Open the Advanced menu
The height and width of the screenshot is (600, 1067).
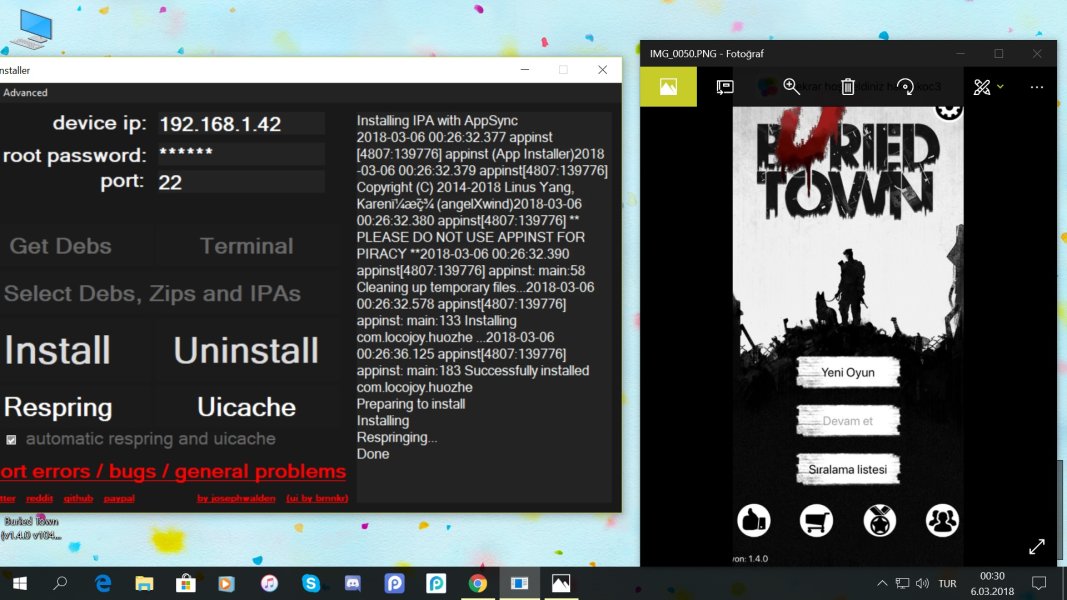tap(25, 93)
